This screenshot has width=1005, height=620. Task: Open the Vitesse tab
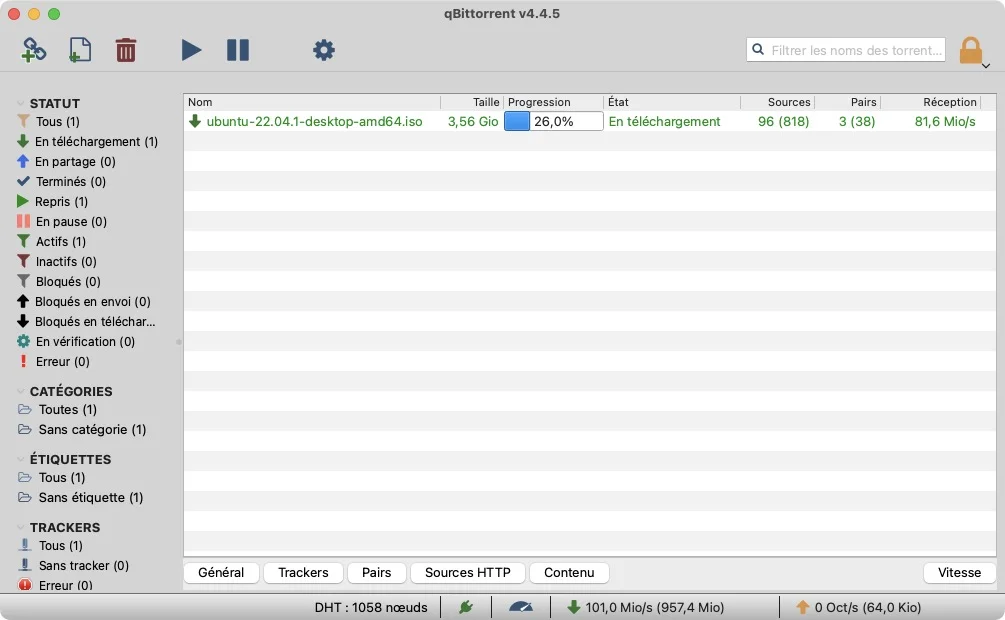[959, 573]
